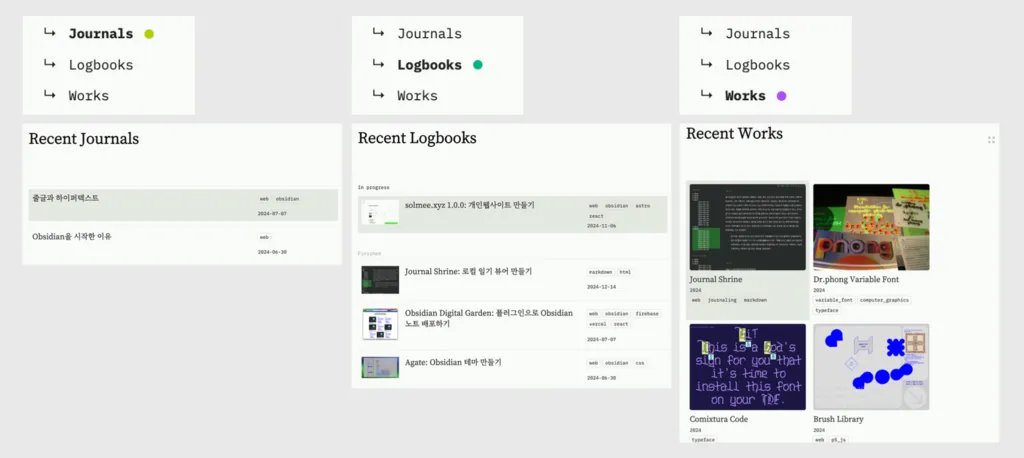Click the purple dot next to Works
Screen dimensions: 1024x458
point(782,96)
